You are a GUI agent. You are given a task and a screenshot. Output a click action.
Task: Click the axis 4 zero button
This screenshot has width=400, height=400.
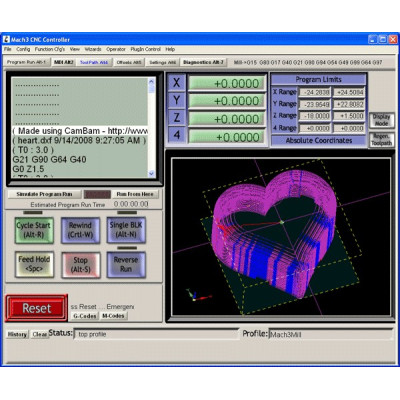(176, 135)
